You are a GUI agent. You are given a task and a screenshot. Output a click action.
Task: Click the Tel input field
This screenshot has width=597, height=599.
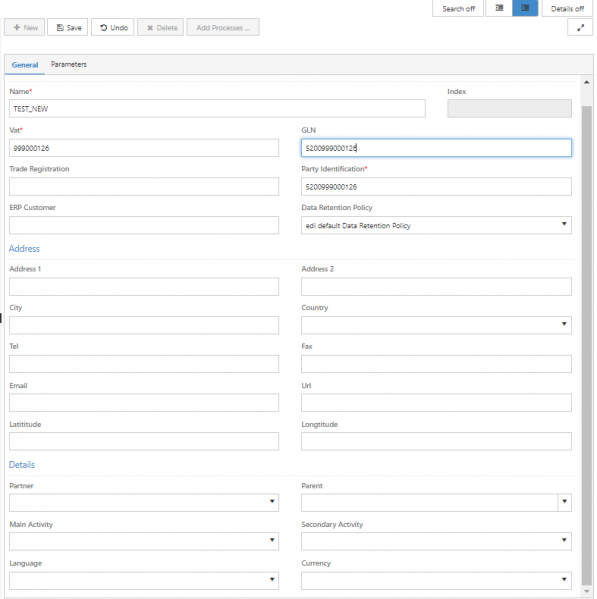pos(144,364)
